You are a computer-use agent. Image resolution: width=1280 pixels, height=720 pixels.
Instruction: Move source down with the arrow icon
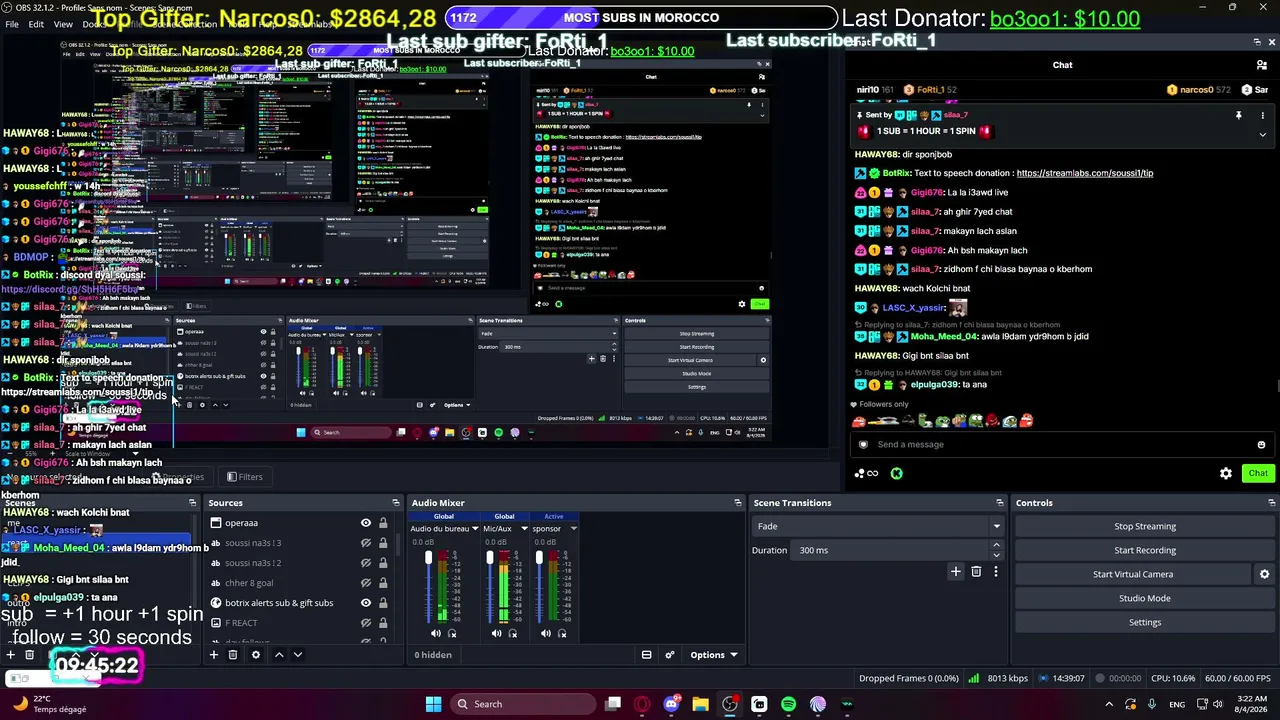click(297, 655)
